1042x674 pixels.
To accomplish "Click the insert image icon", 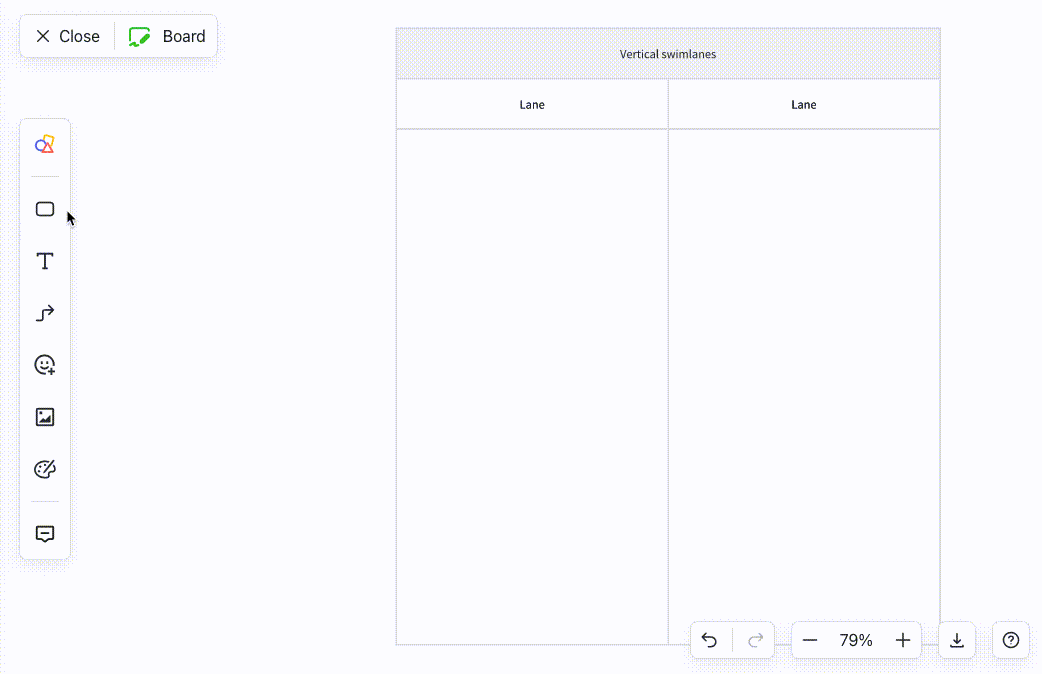I will 45,417.
